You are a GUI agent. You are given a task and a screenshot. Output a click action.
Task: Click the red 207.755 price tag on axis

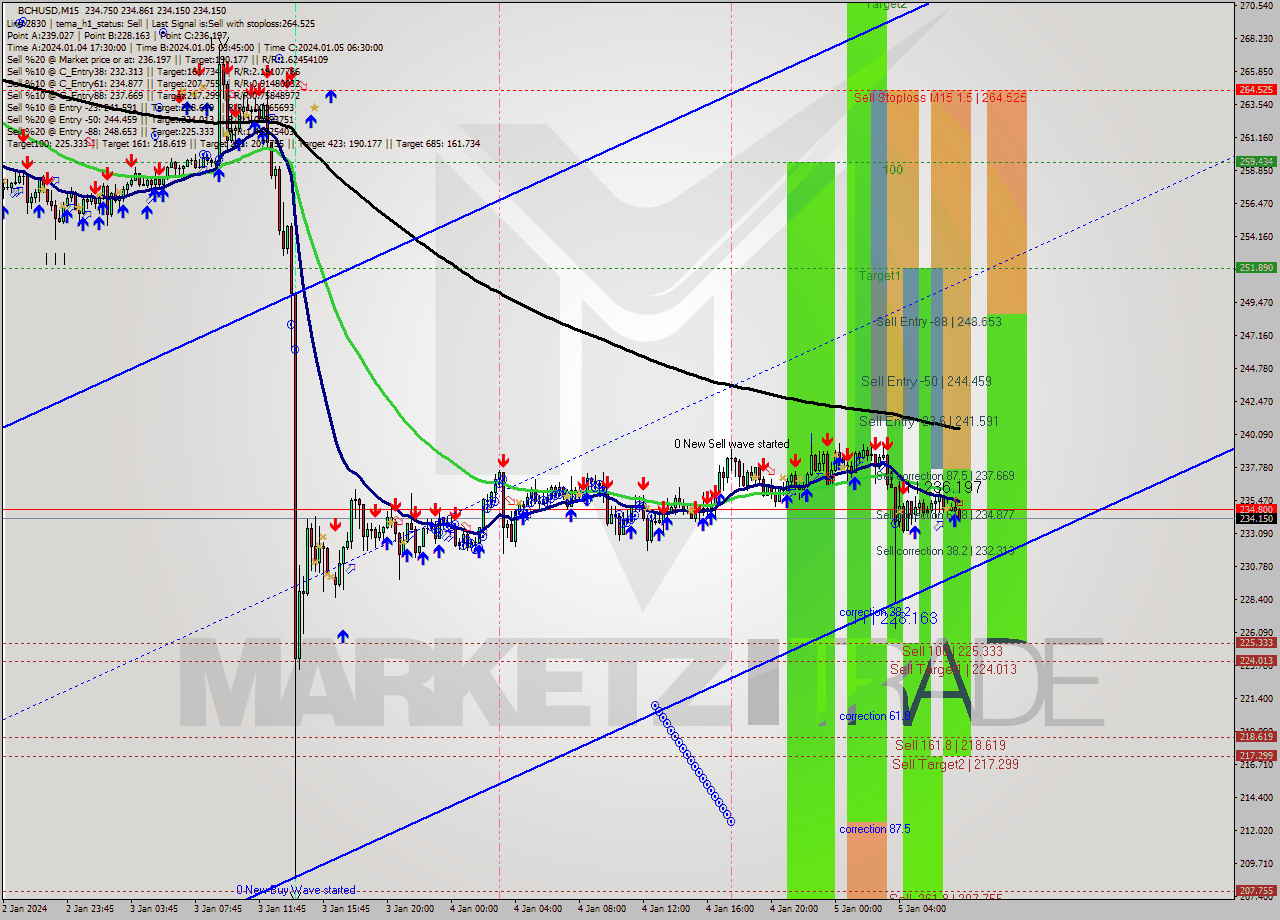1256,890
